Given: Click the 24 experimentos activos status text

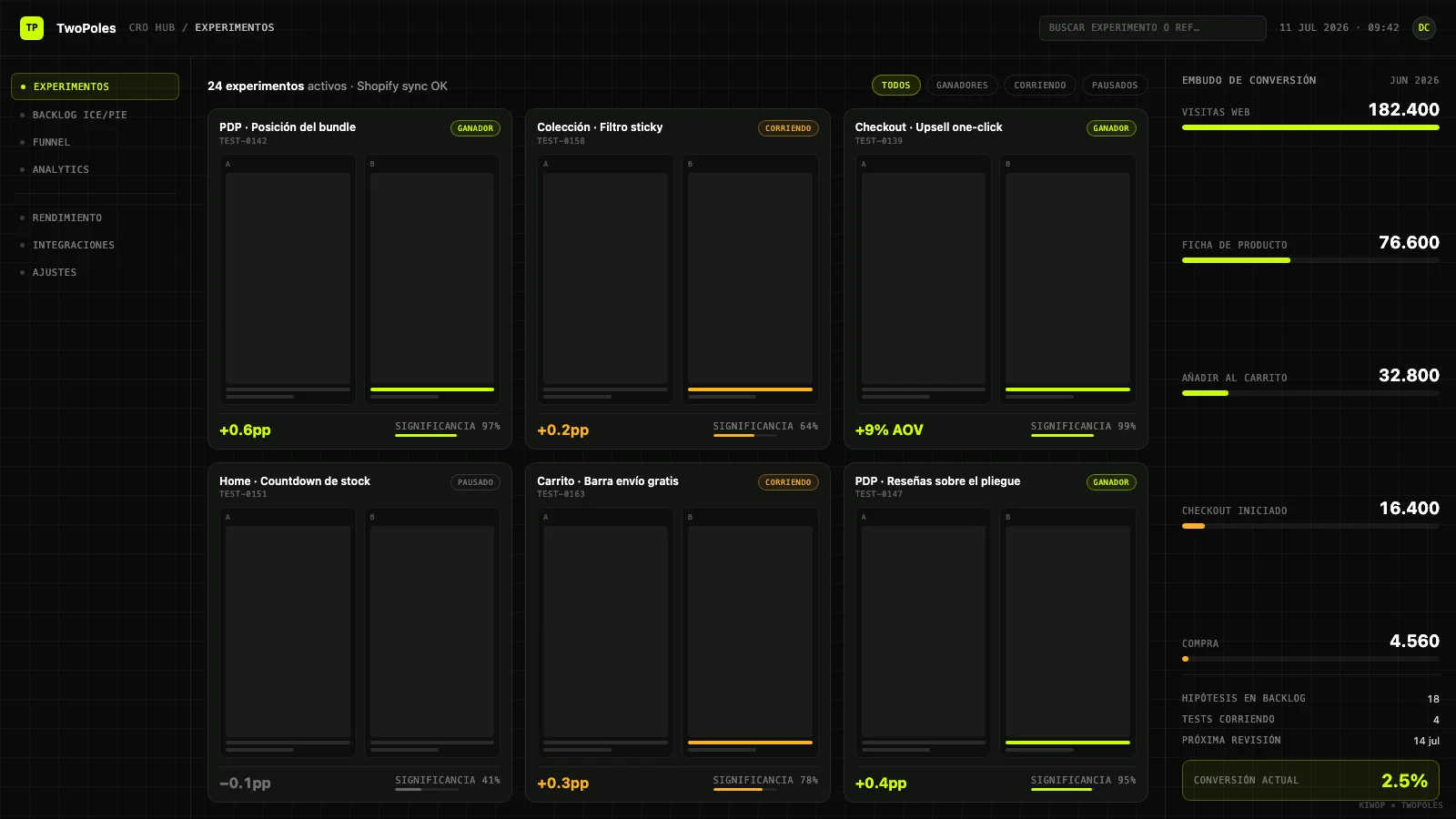Looking at the screenshot, I should [328, 86].
